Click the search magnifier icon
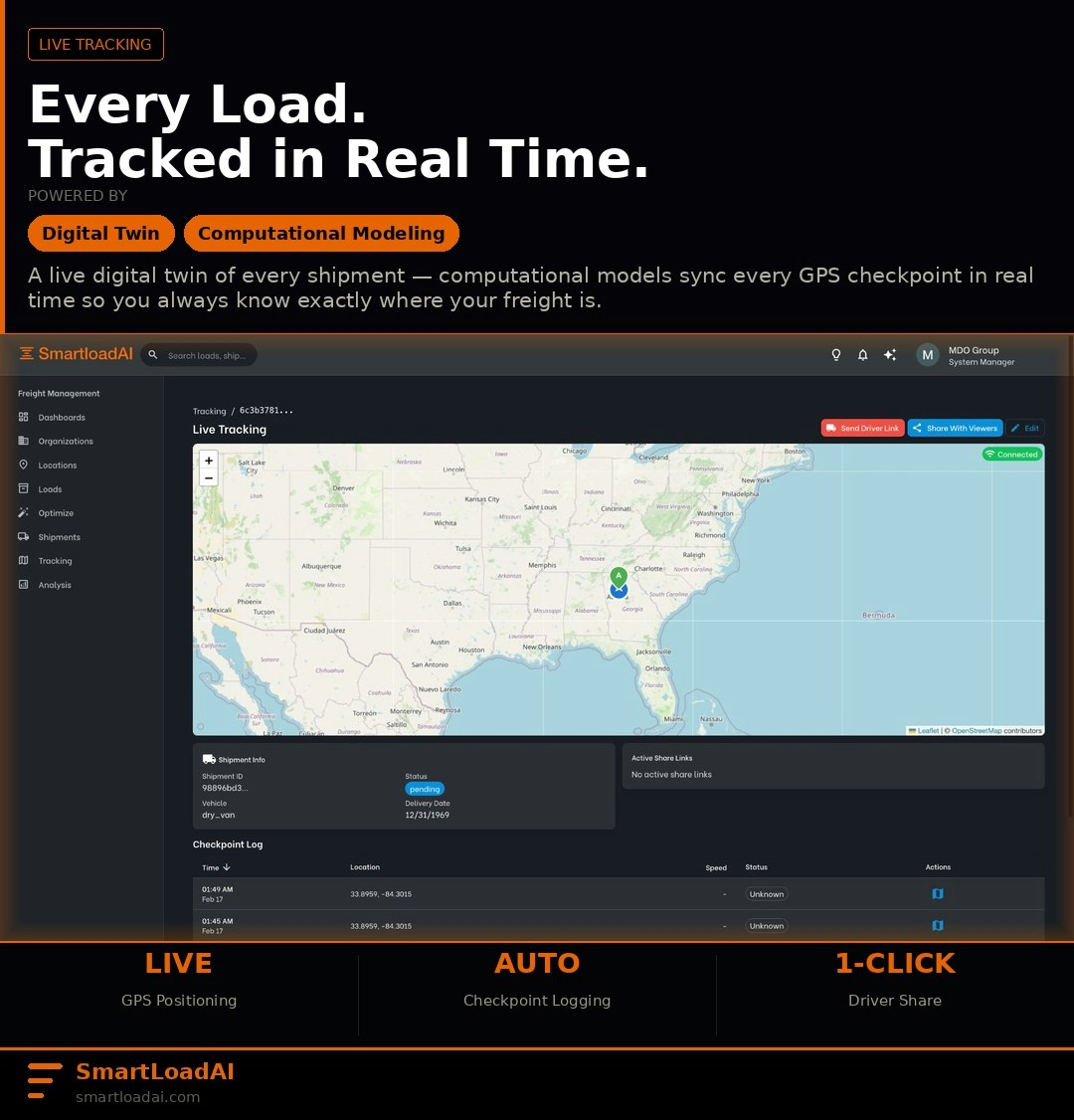 tap(153, 355)
